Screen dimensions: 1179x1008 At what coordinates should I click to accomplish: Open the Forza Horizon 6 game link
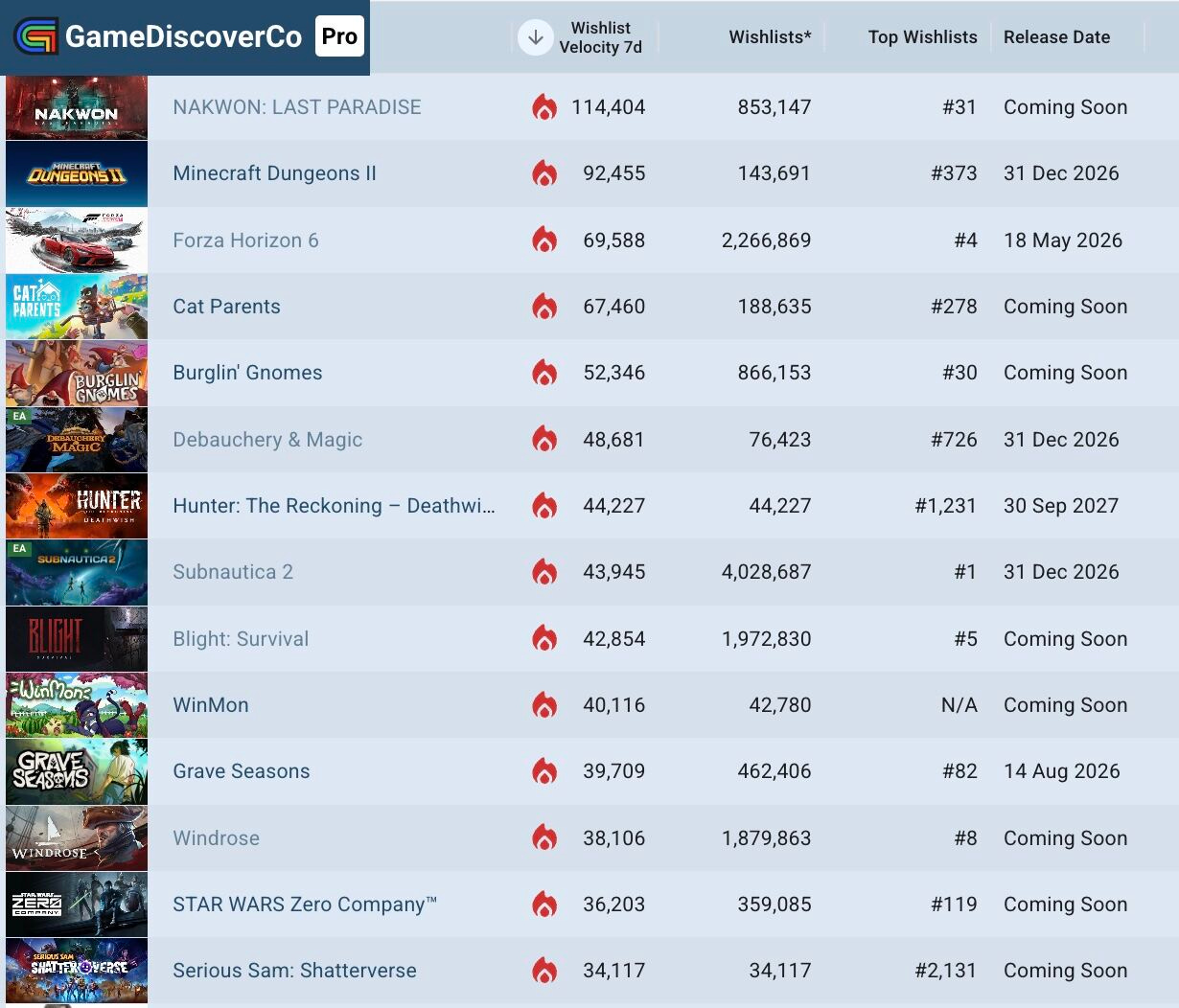pyautogui.click(x=245, y=241)
